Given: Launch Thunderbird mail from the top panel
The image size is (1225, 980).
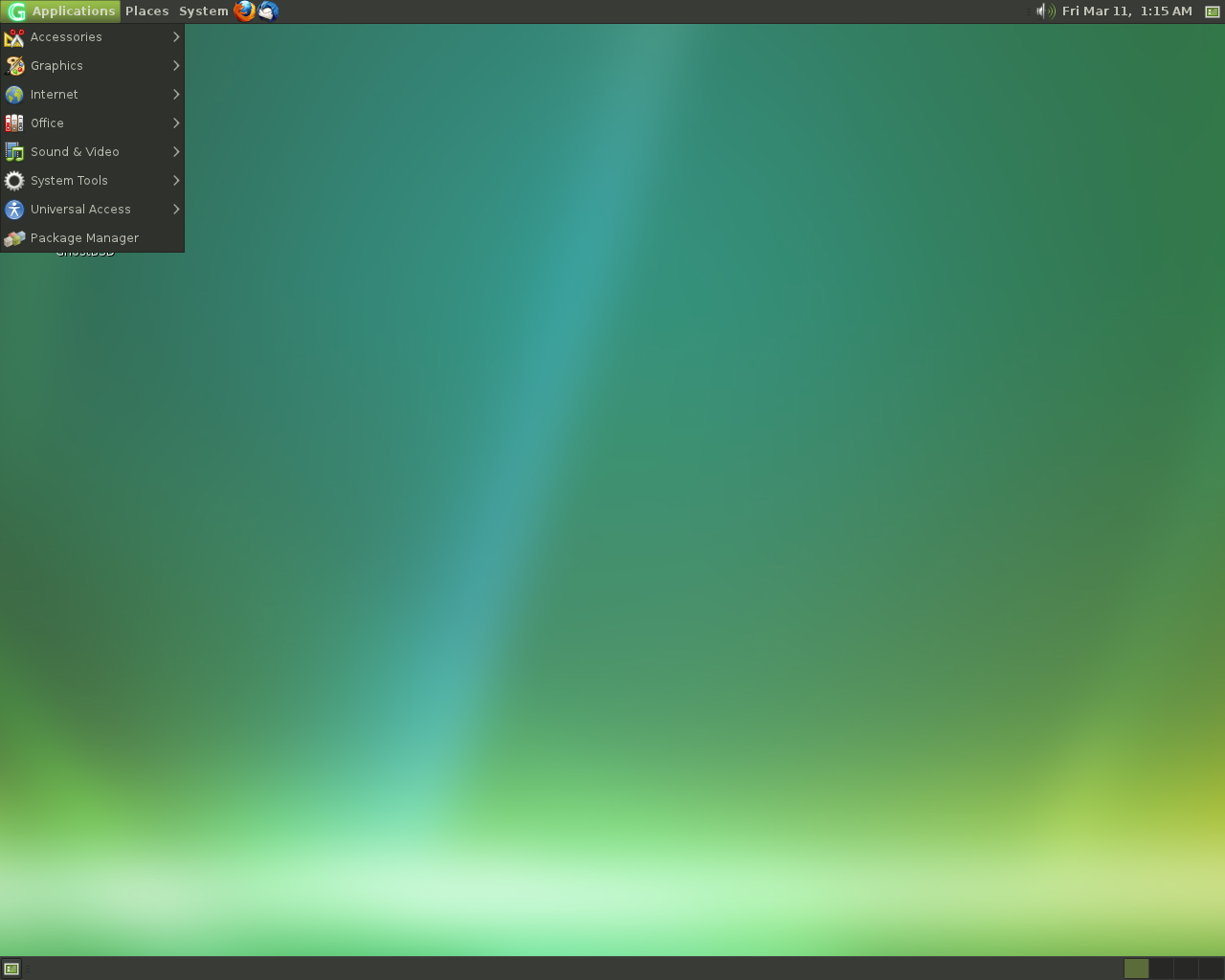Looking at the screenshot, I should [269, 11].
